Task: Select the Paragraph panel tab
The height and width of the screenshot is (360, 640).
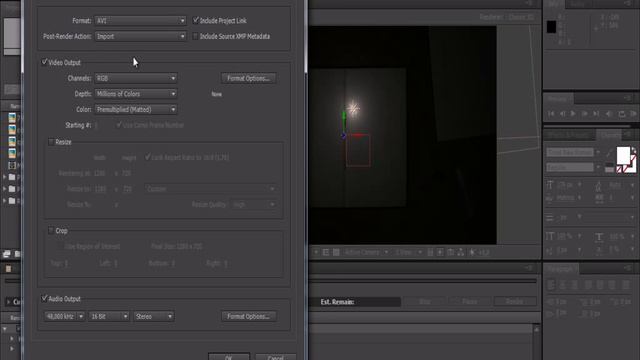Action: coord(561,269)
